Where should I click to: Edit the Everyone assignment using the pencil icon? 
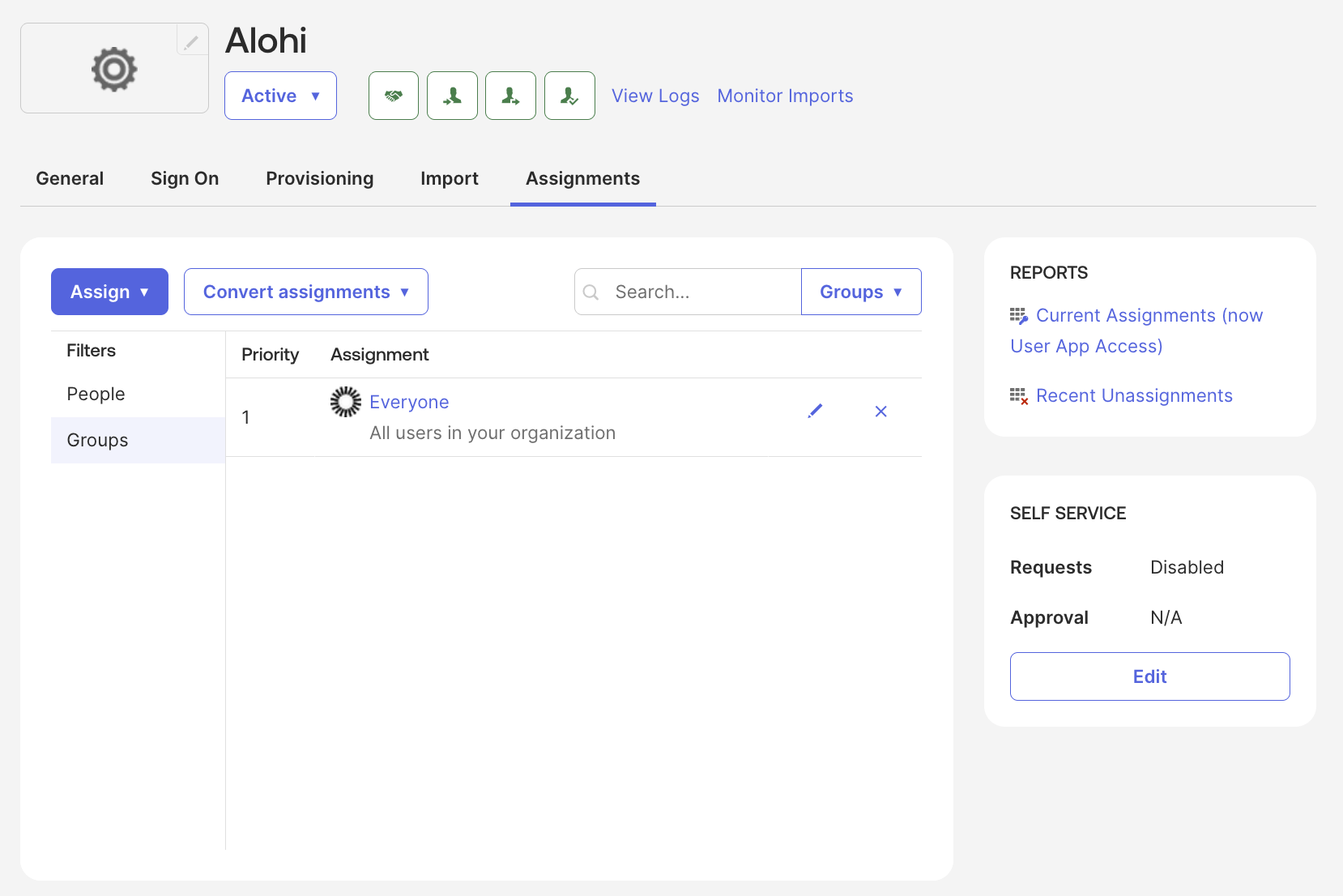815,412
